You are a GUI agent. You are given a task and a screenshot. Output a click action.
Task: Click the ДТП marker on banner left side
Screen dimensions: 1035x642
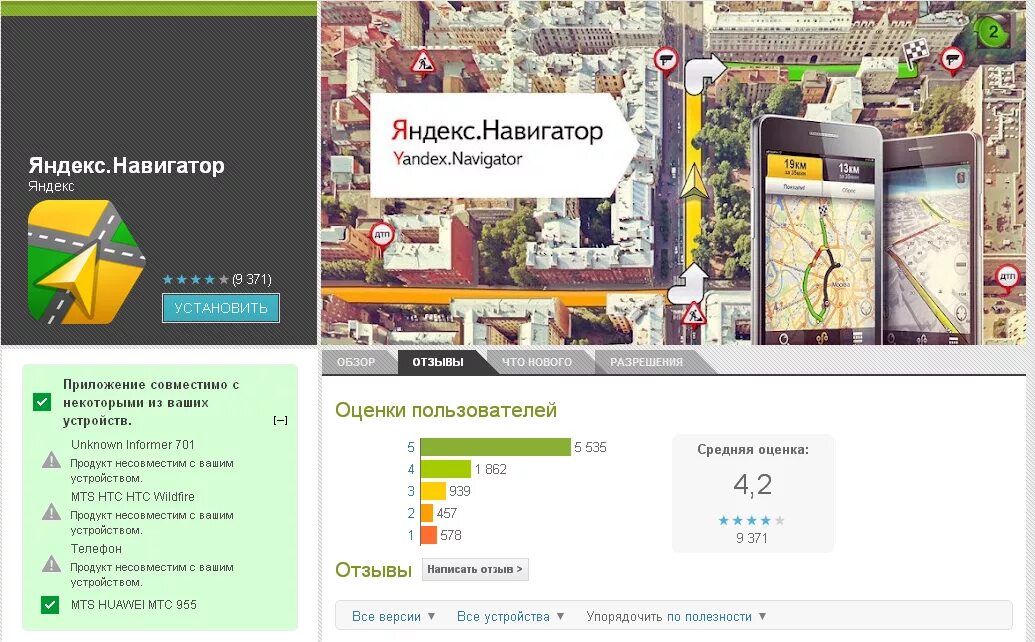(x=382, y=236)
